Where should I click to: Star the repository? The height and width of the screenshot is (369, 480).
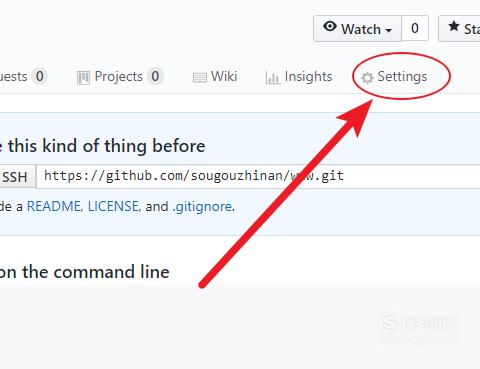point(459,29)
